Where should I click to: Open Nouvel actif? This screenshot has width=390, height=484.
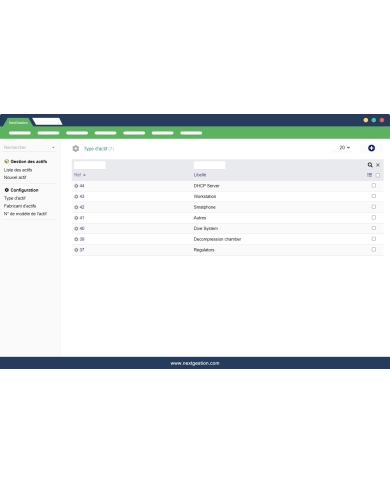[x=15, y=177]
